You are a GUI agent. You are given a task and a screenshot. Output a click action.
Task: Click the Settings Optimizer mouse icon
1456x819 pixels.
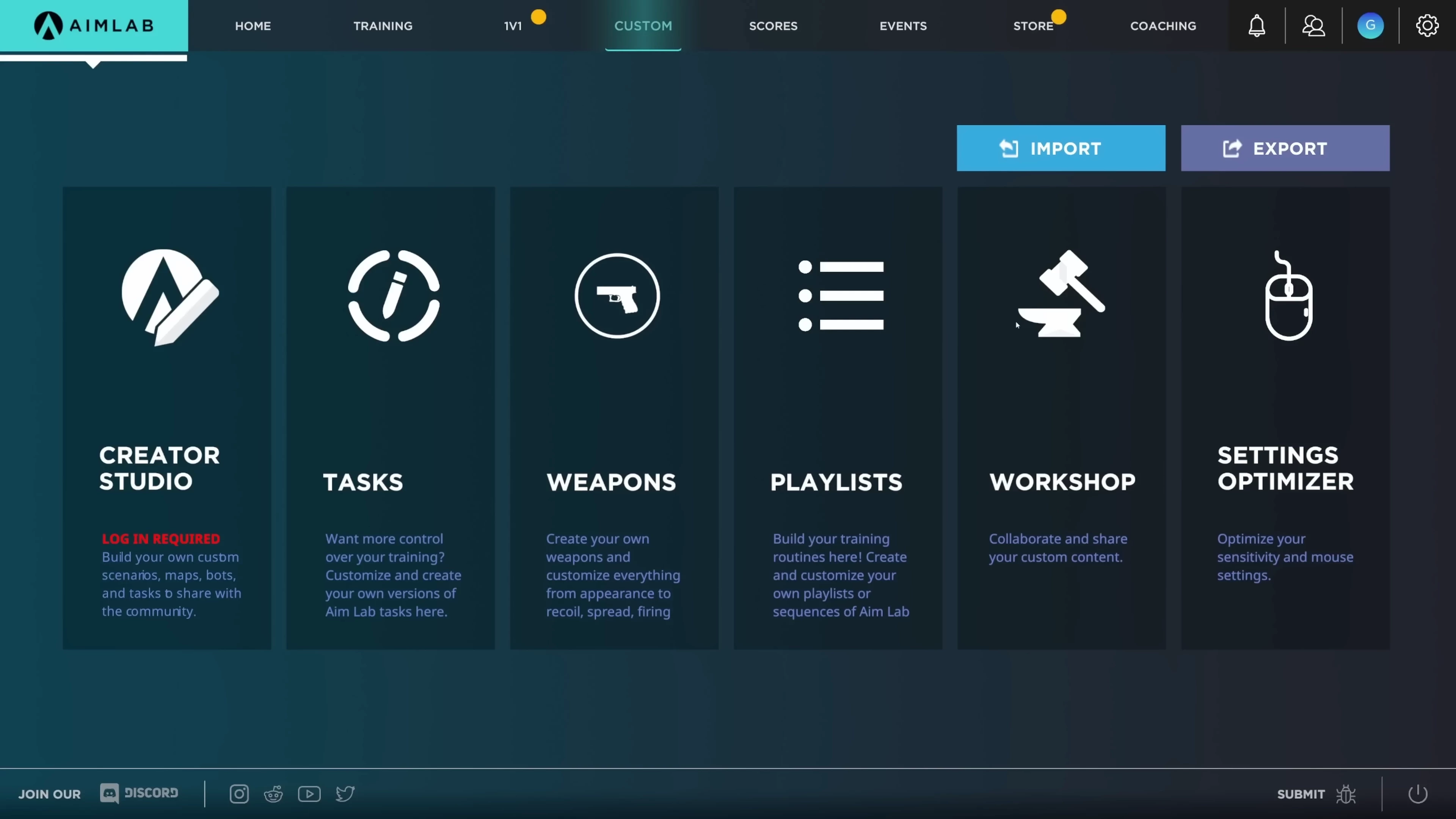pyautogui.click(x=1288, y=295)
